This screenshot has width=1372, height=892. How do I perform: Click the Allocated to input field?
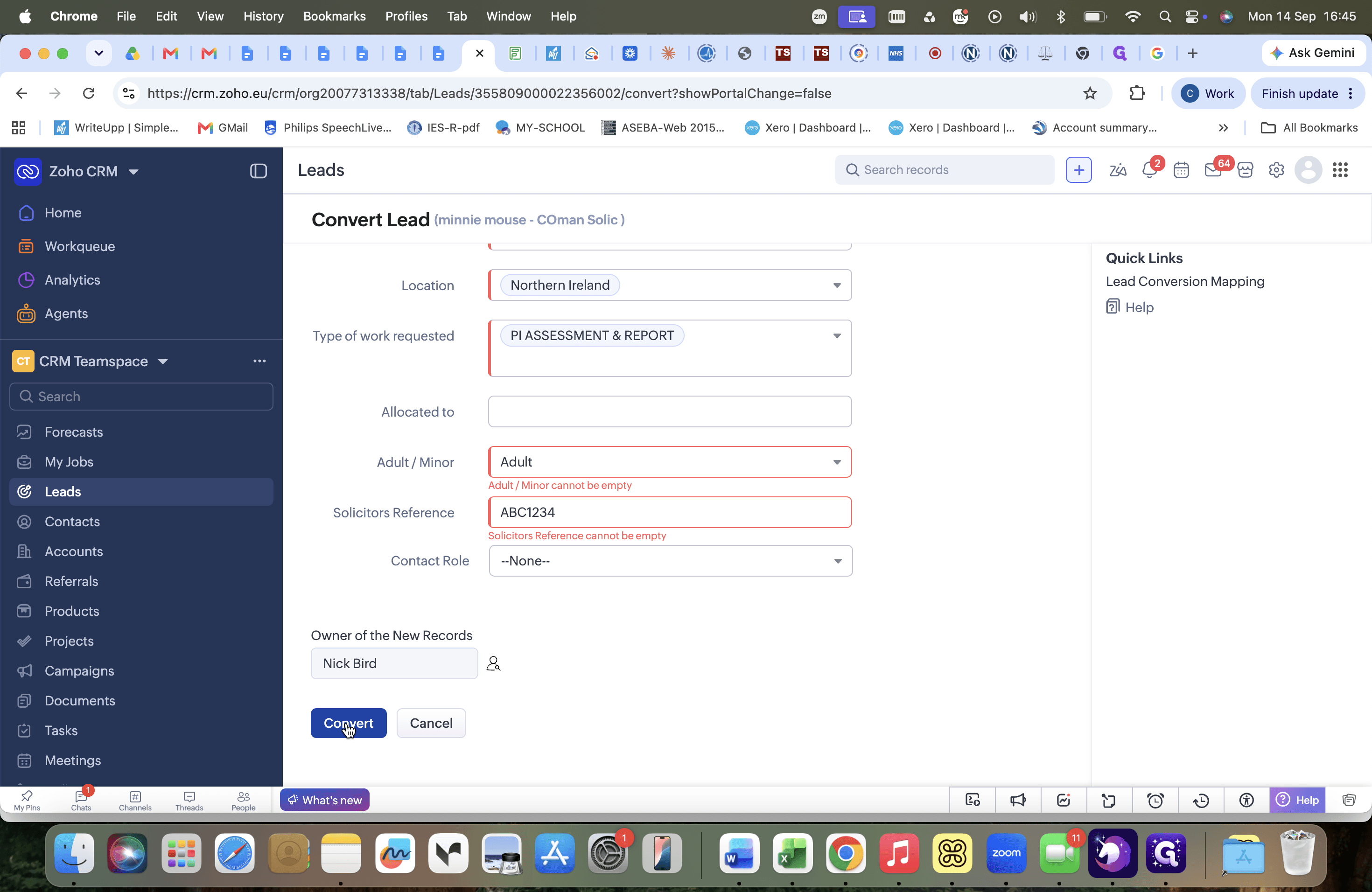pyautogui.click(x=669, y=411)
